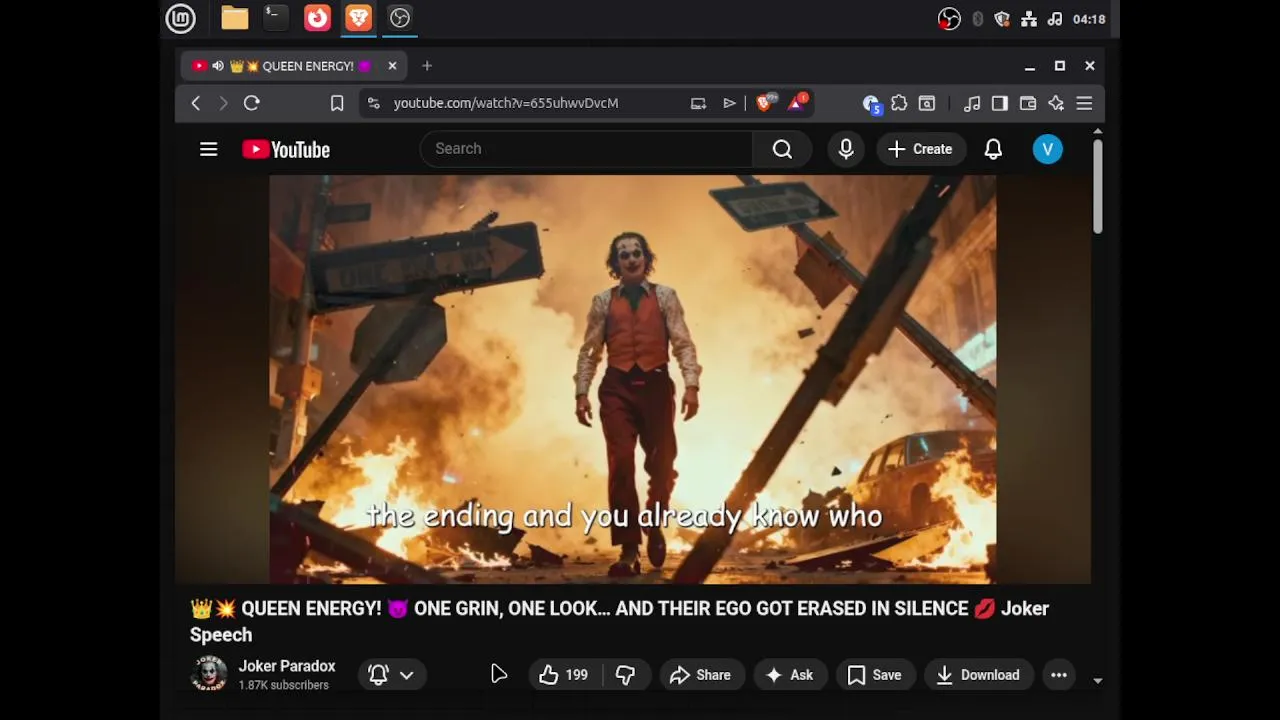
Task: Open the Joker Paradox channel avatar
Action: pyautogui.click(x=209, y=674)
